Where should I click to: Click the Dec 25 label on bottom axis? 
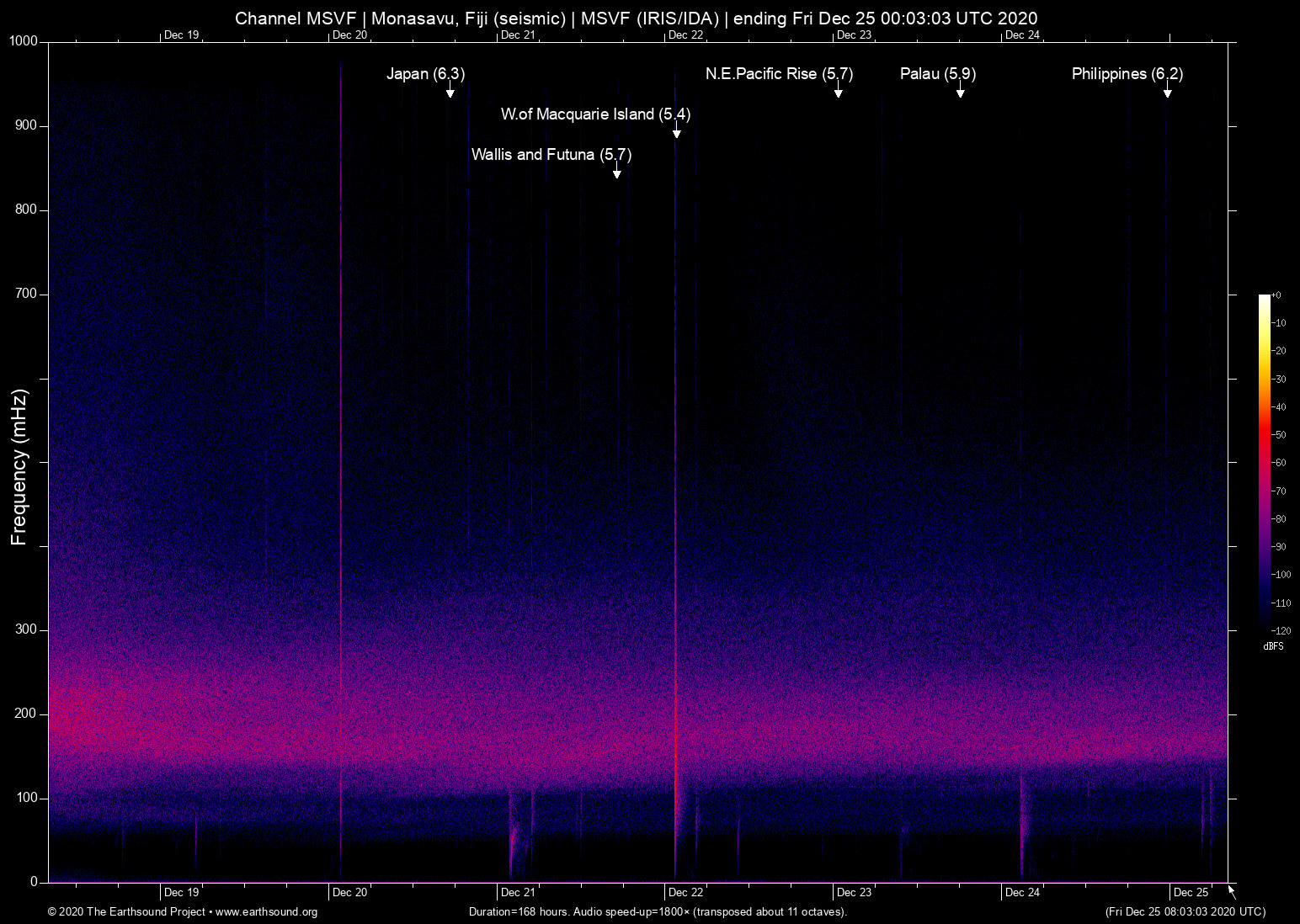click(1191, 893)
